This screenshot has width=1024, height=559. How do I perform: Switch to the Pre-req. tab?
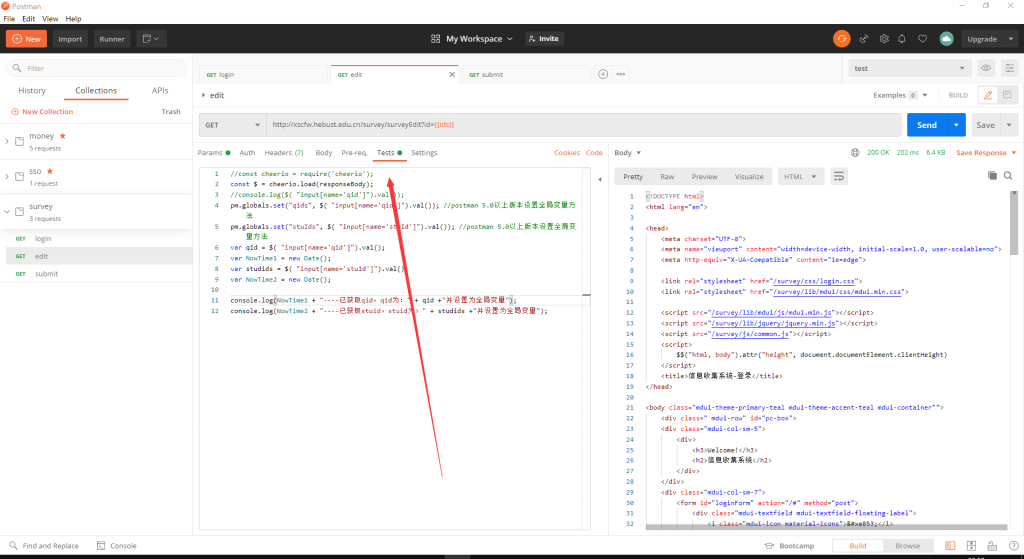point(354,153)
